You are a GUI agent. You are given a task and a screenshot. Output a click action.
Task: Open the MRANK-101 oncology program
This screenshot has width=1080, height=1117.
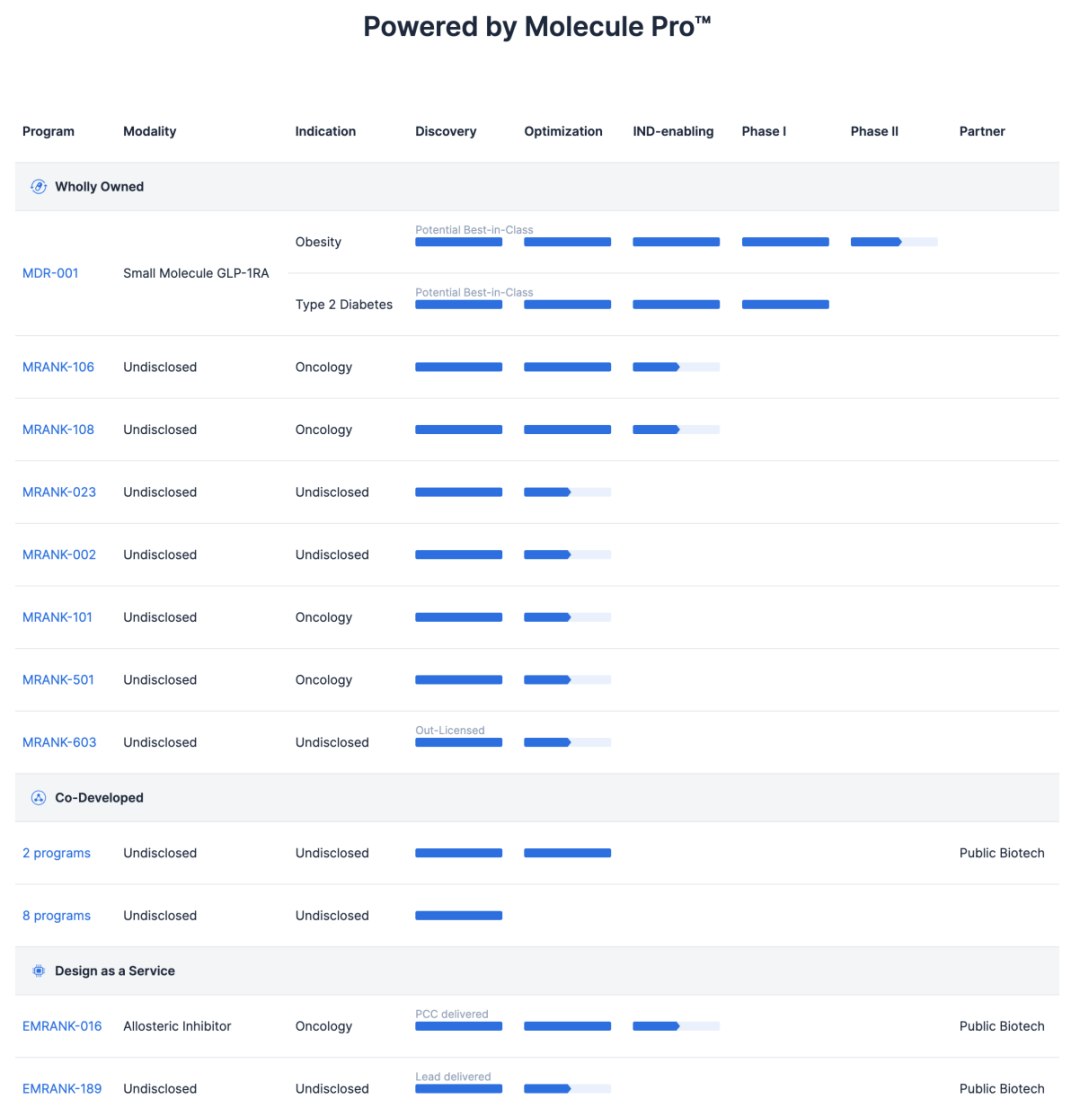click(57, 617)
